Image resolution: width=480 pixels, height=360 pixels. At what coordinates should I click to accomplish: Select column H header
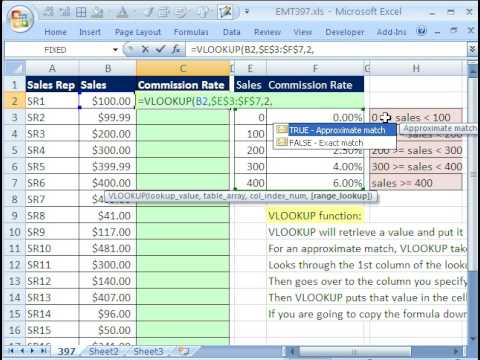pos(416,68)
